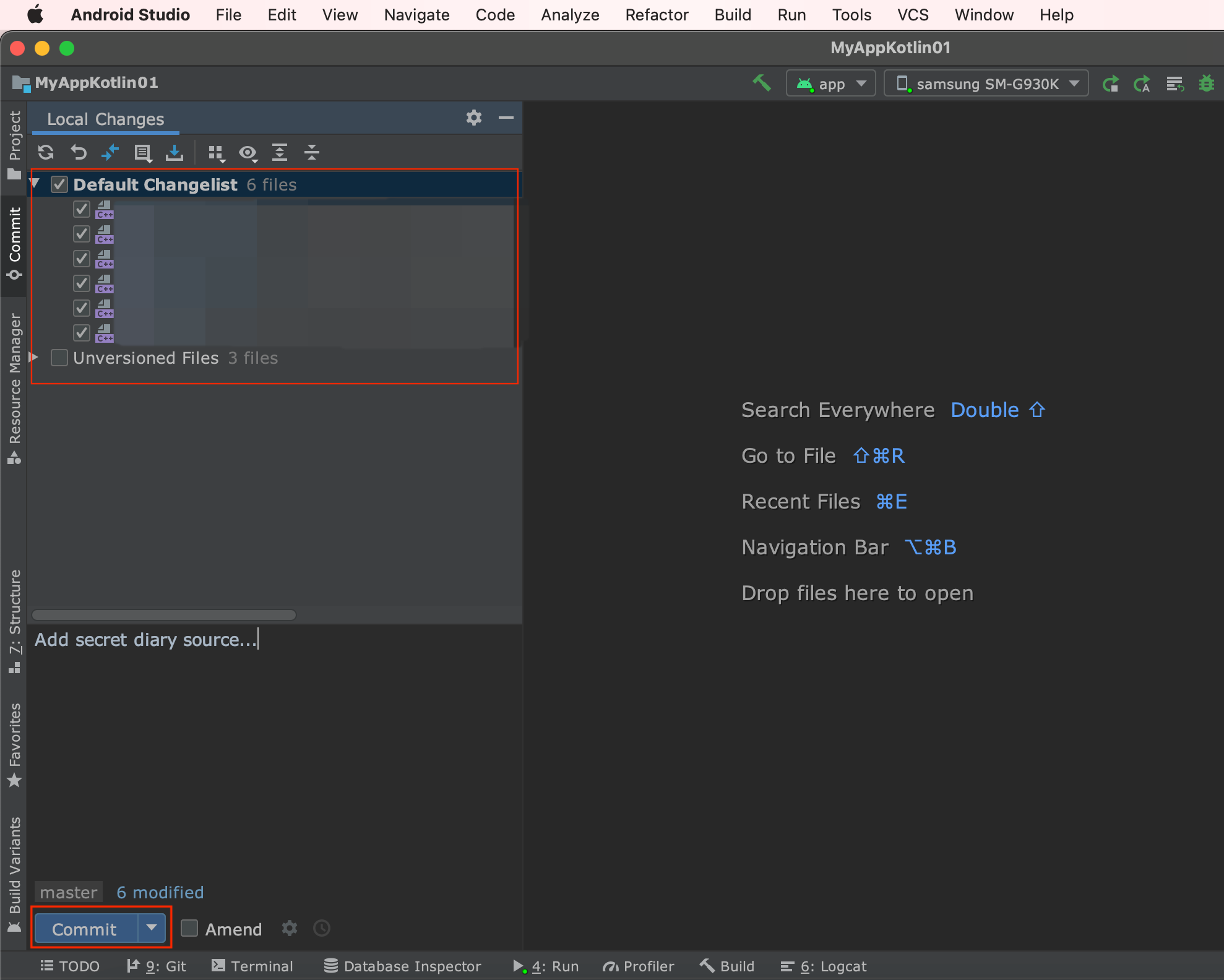Click the Shelve download icon
This screenshot has width=1224, height=980.
click(x=175, y=152)
